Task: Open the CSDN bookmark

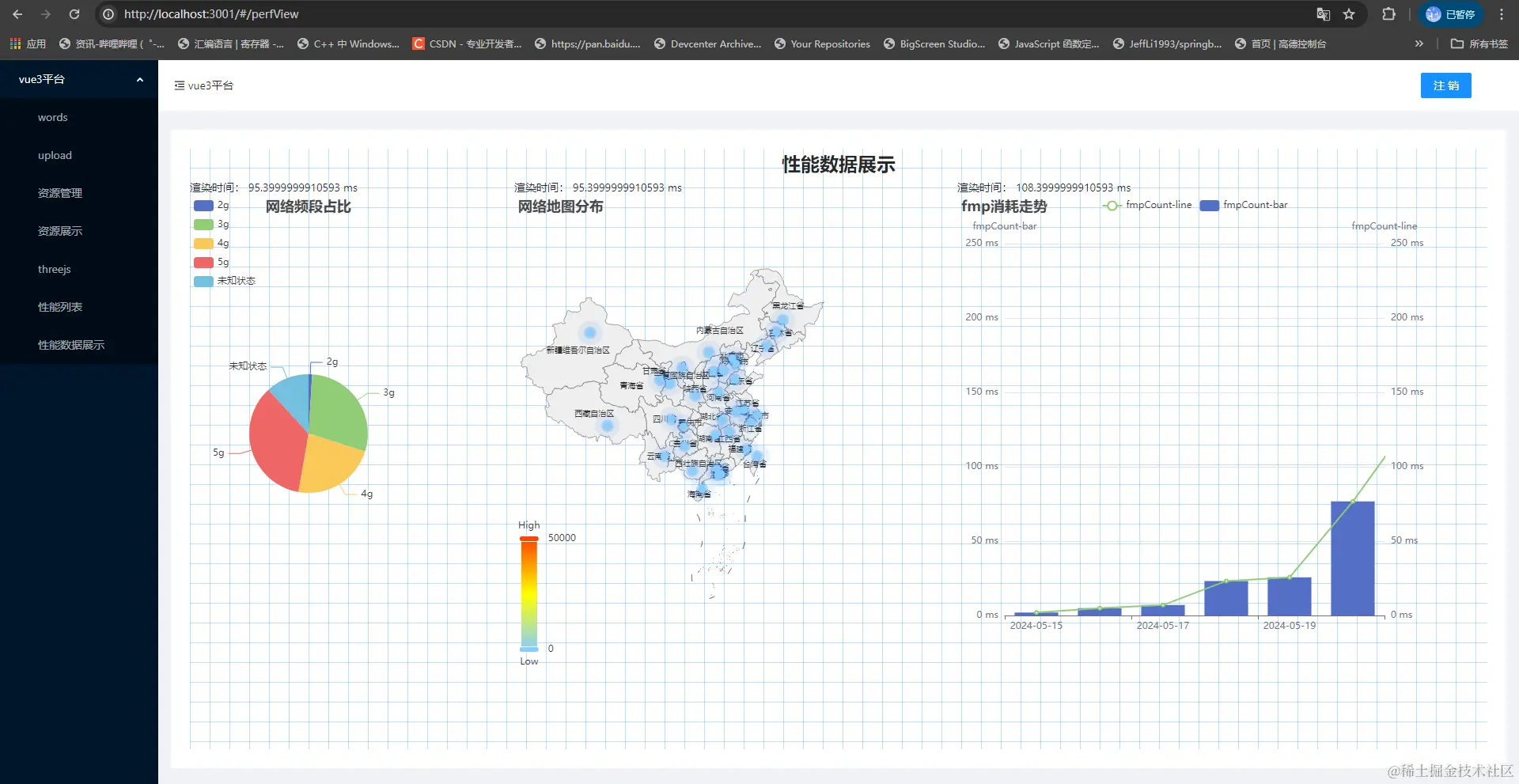Action: click(468, 44)
